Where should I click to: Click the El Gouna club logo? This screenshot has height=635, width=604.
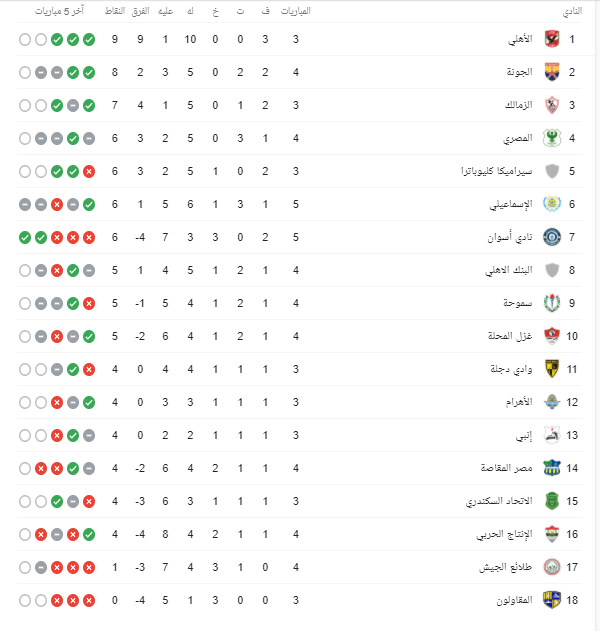click(552, 72)
